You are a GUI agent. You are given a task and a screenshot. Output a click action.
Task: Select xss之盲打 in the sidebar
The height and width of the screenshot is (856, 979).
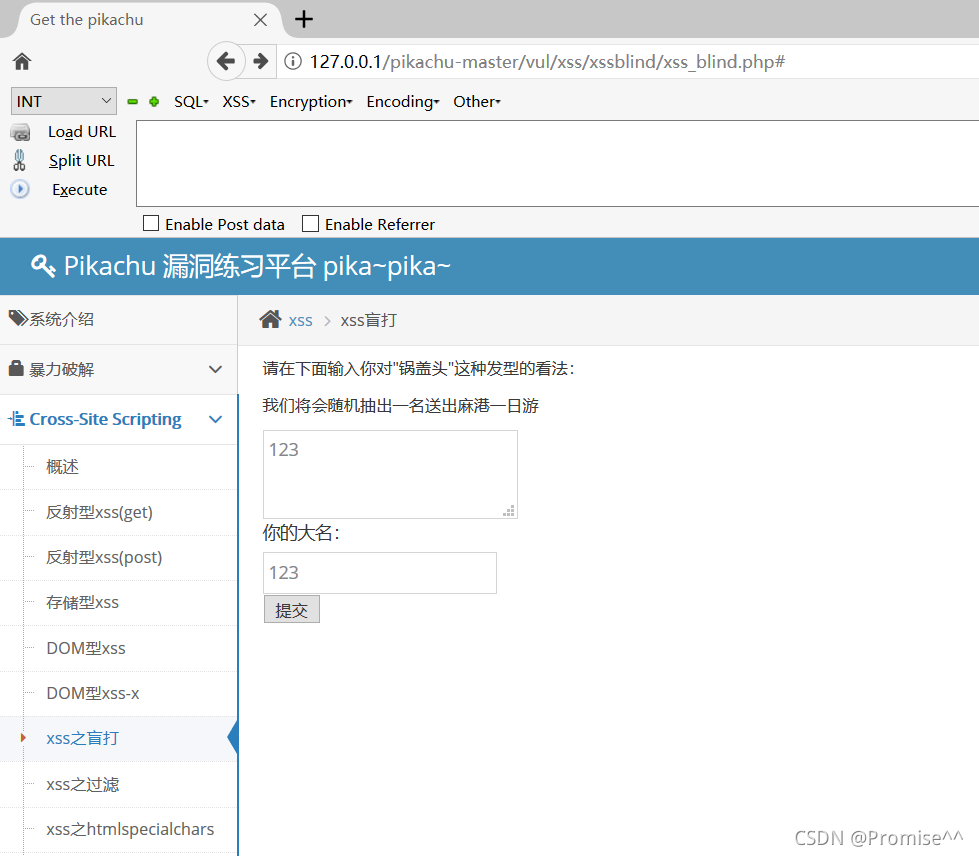82,738
